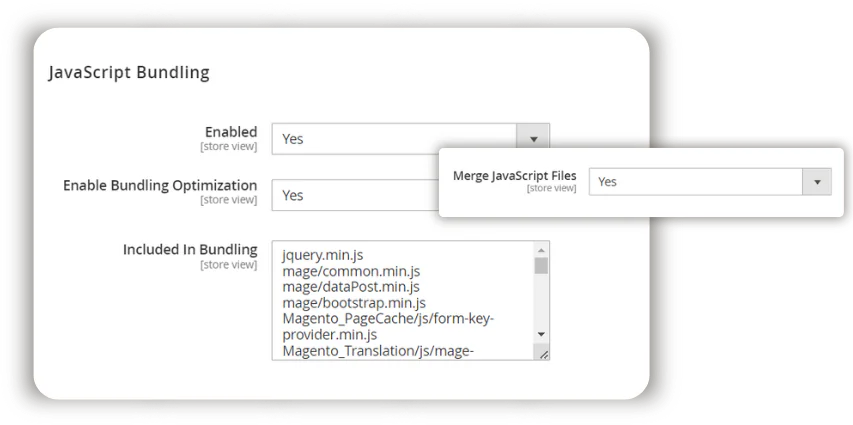Click the Included In Bundling label
This screenshot has height=425, width=853.
pos(190,250)
